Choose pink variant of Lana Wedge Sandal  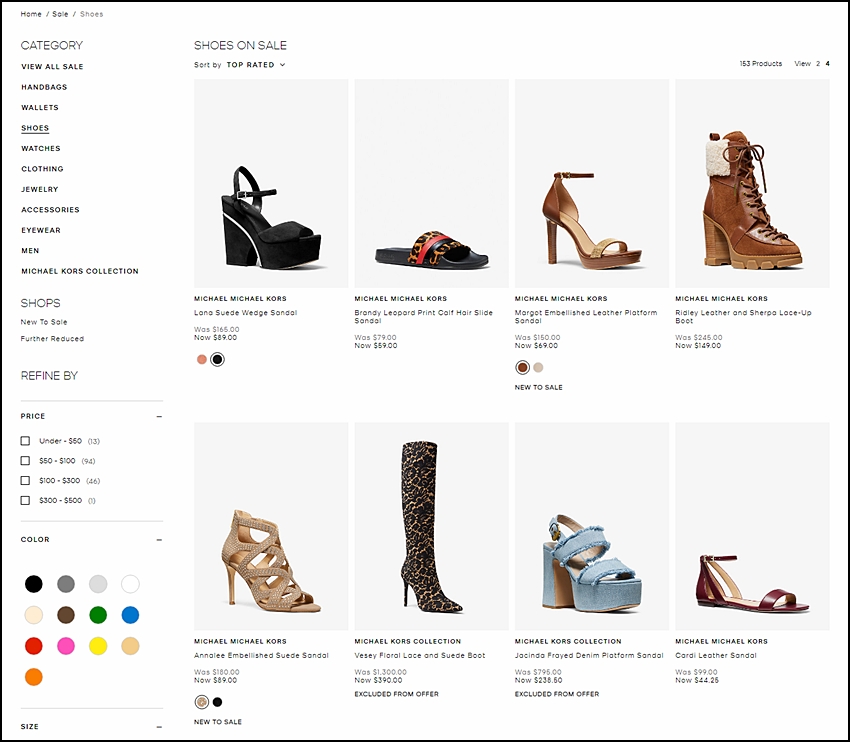202,359
